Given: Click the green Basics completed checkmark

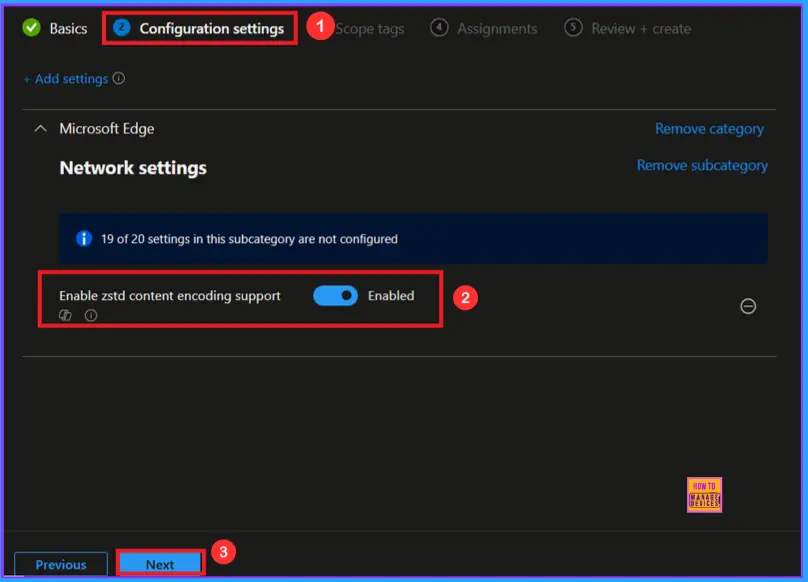Looking at the screenshot, I should 31,28.
